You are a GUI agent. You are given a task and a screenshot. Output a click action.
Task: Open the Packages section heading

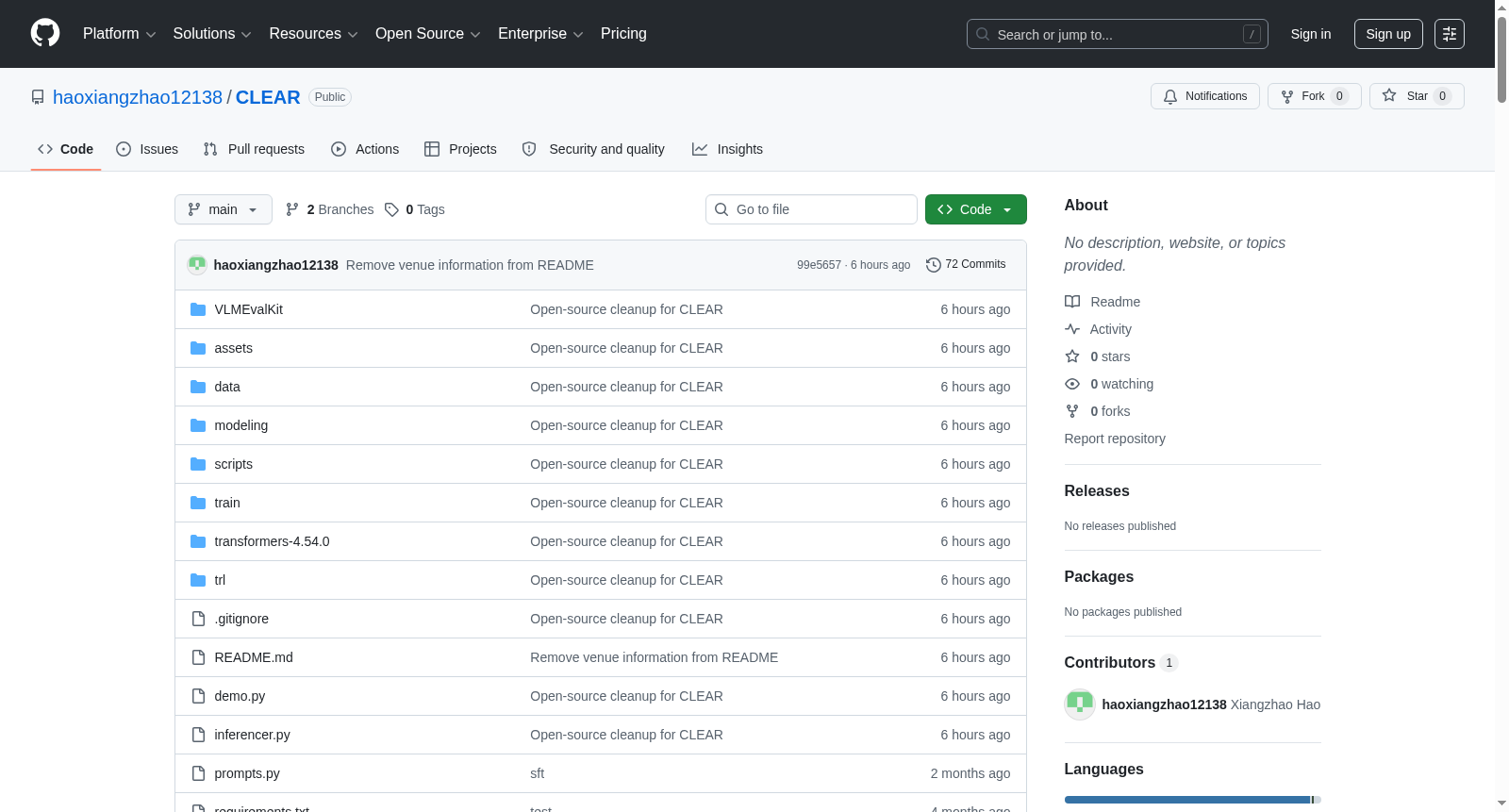tap(1099, 577)
